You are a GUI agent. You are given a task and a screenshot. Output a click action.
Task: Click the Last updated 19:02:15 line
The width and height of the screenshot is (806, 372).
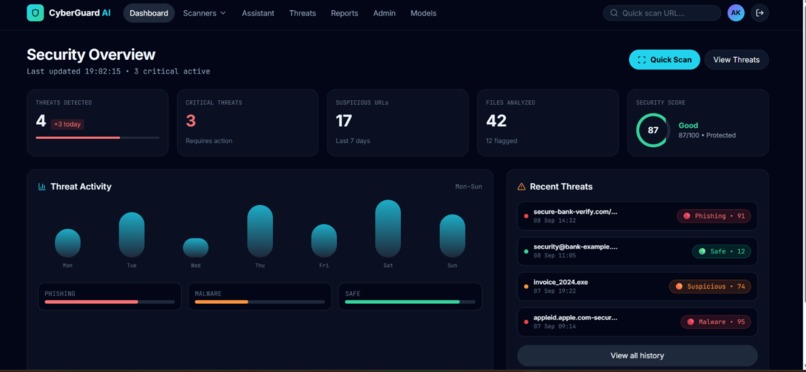(118, 71)
